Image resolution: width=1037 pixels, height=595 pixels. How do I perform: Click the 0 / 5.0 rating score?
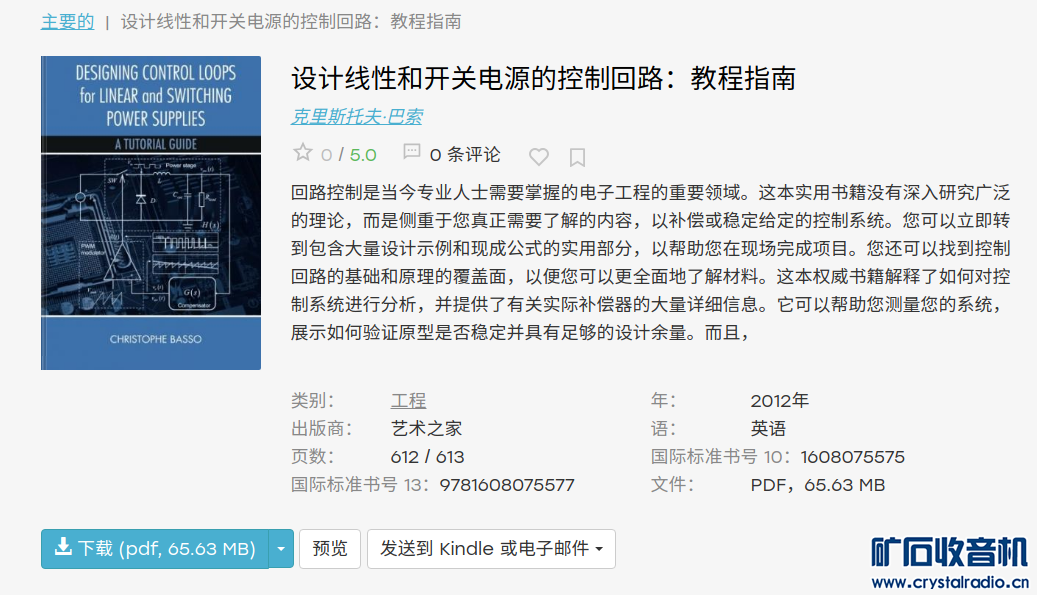click(x=349, y=155)
